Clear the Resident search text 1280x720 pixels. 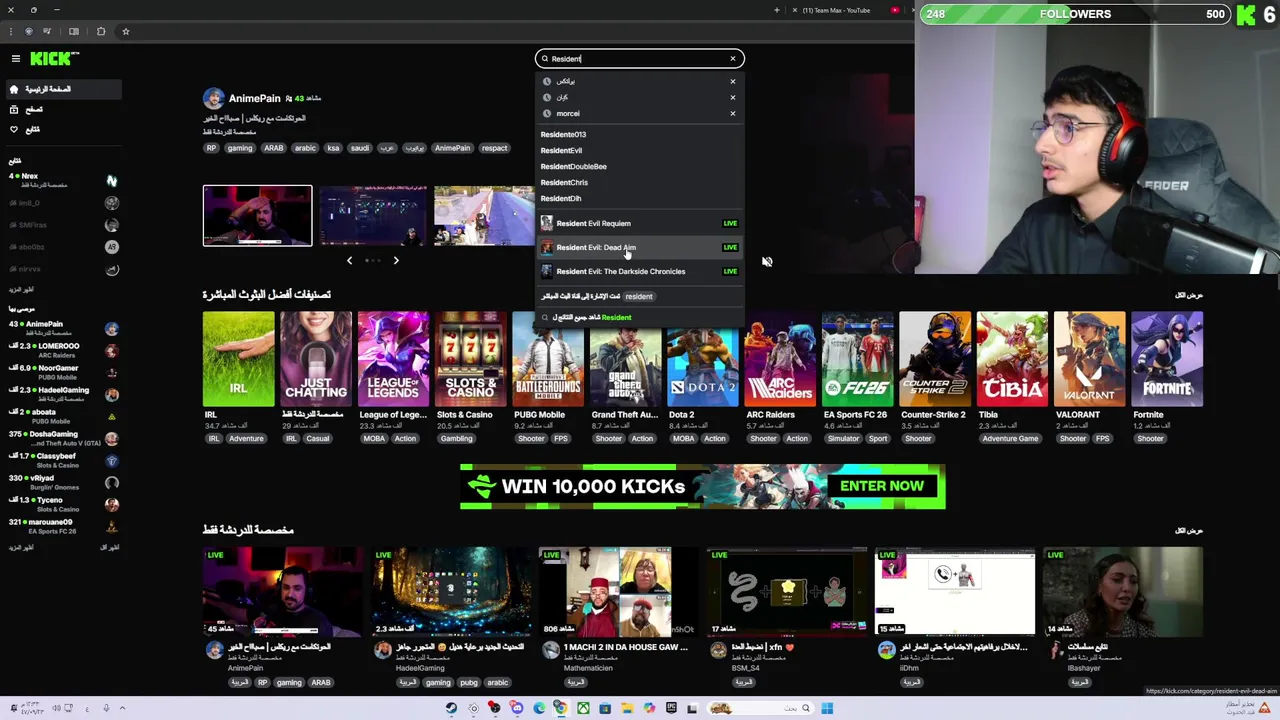tap(733, 59)
